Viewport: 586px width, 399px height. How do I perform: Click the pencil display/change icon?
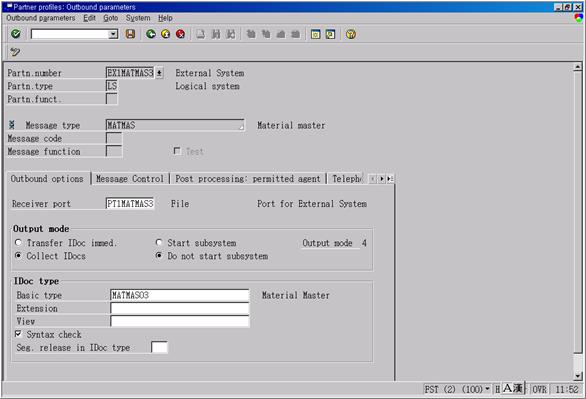point(15,52)
